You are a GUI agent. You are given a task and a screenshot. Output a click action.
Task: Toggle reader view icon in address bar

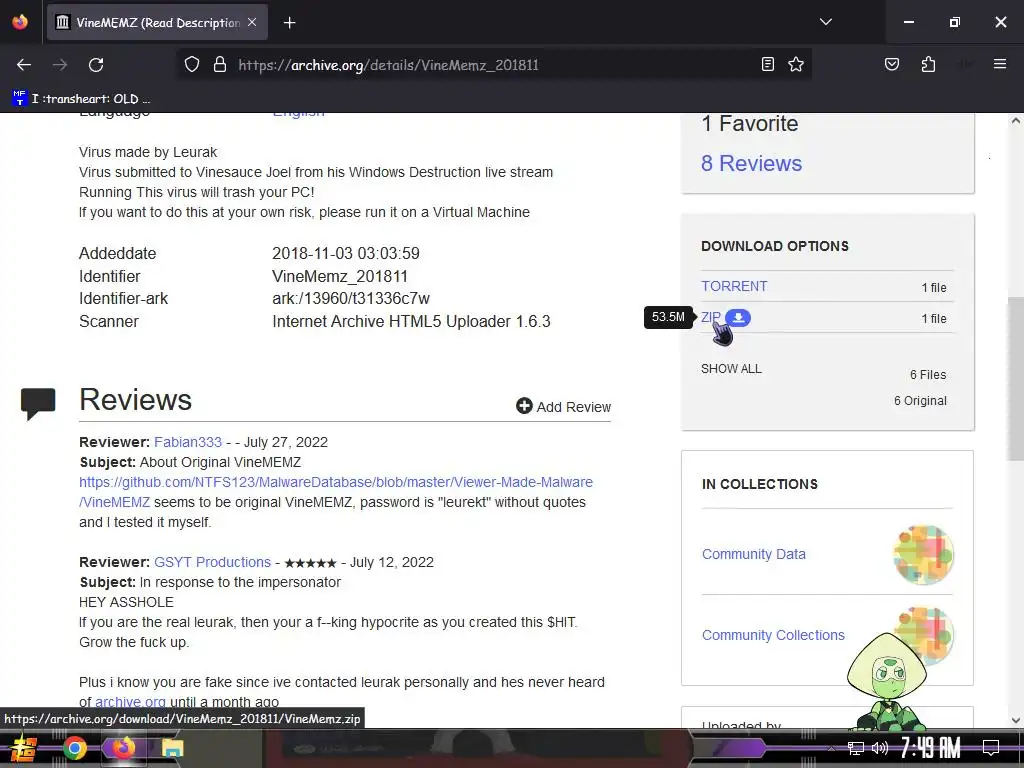(x=768, y=64)
